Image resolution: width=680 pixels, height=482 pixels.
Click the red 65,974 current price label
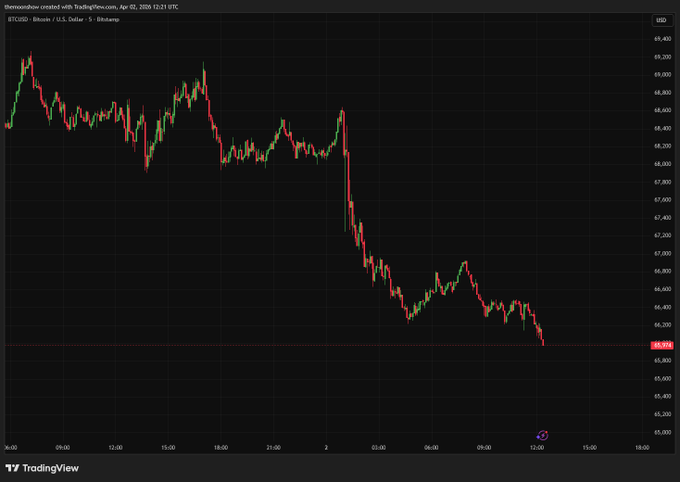[662, 345]
